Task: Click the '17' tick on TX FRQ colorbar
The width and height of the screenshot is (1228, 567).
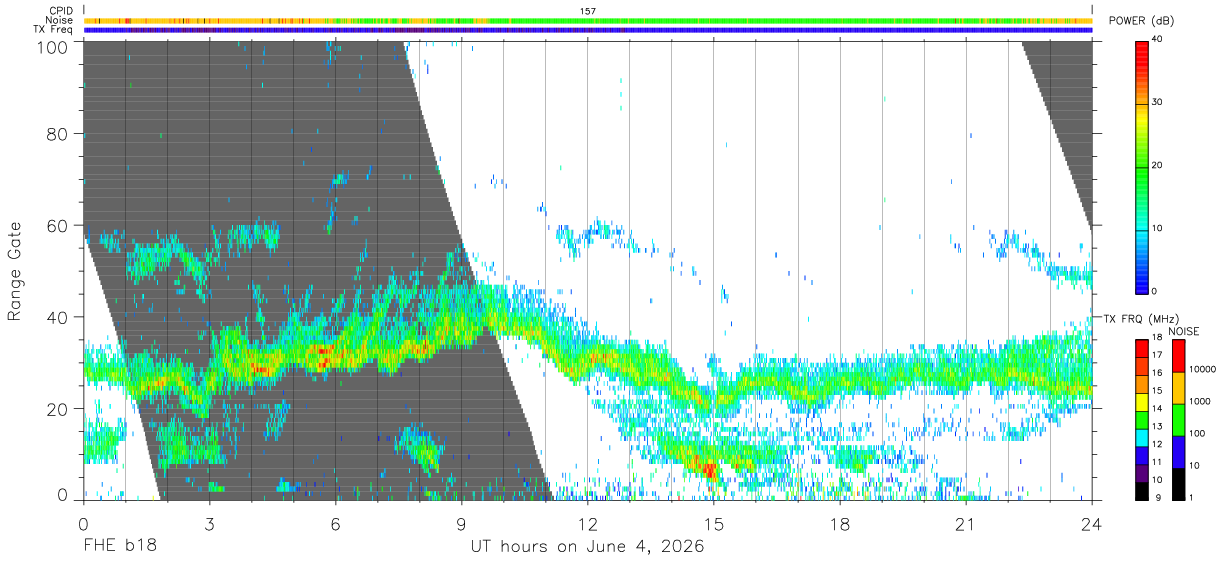Action: point(1156,355)
